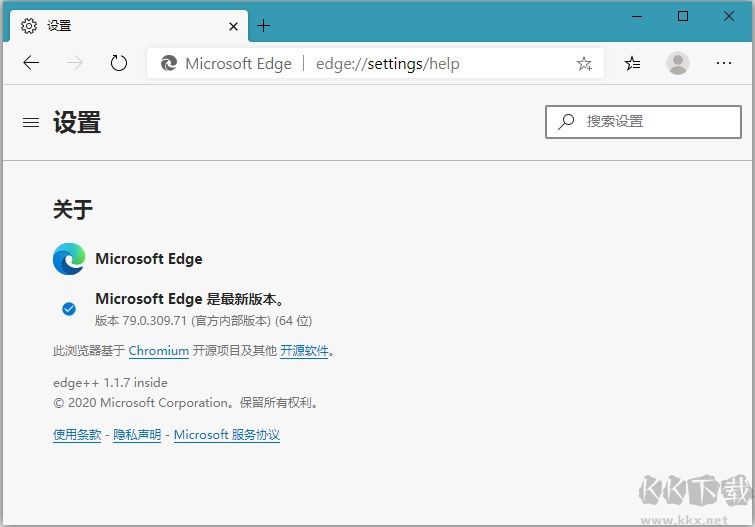Click the Microsoft Edge logo in About

[x=69, y=259]
